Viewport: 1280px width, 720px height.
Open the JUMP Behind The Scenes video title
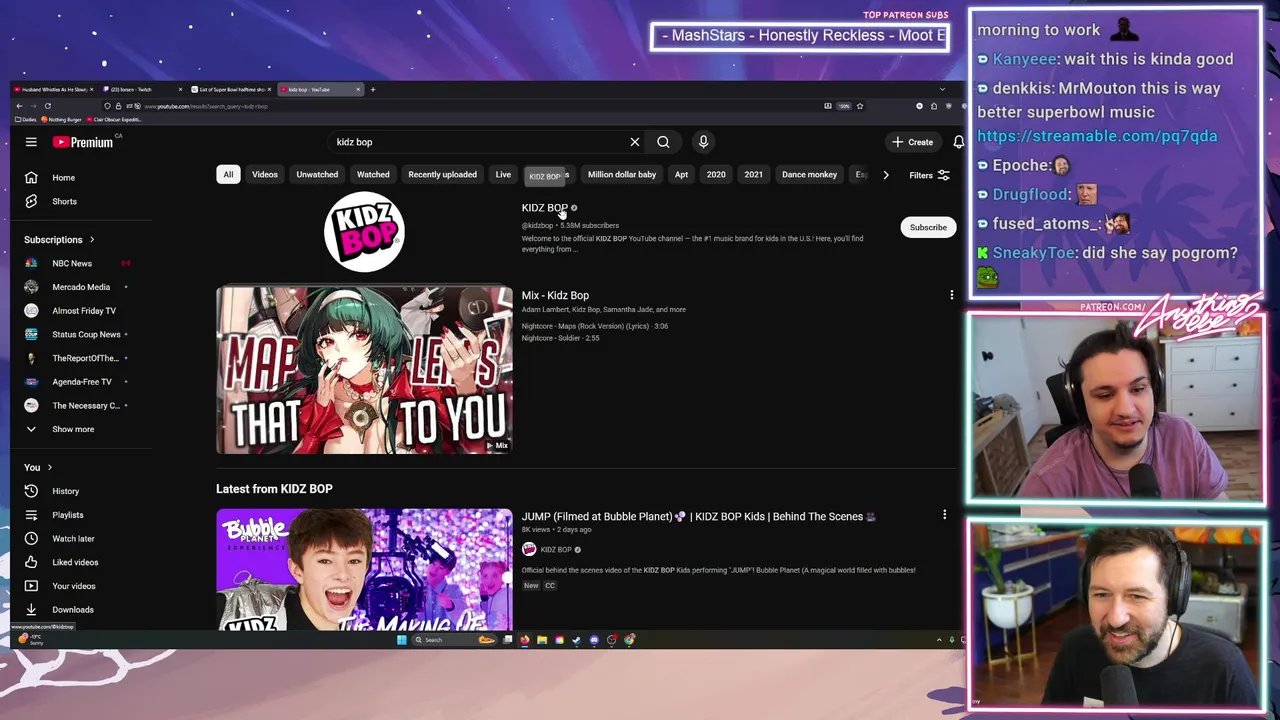698,516
